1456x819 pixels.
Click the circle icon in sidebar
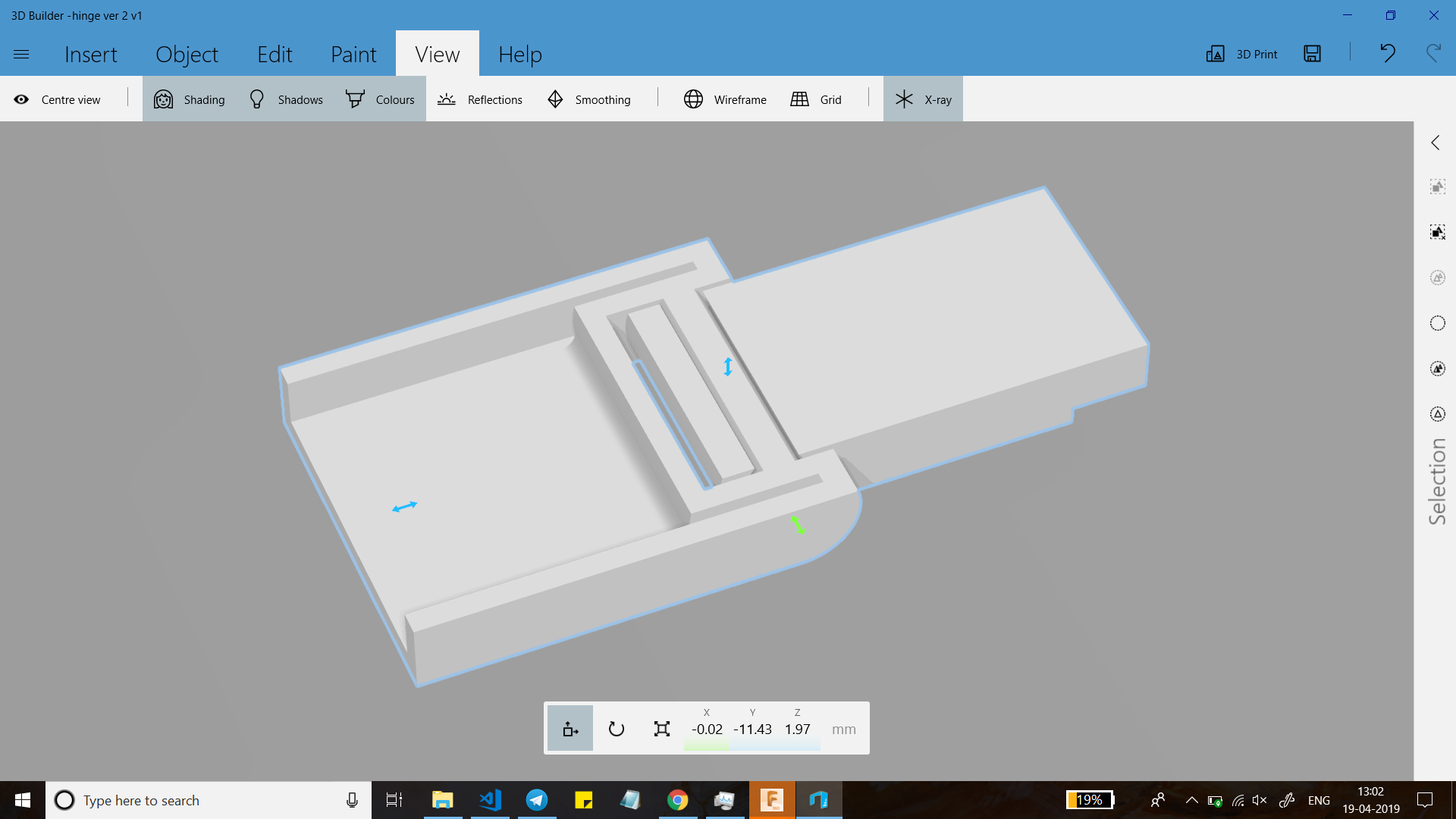tap(1437, 323)
